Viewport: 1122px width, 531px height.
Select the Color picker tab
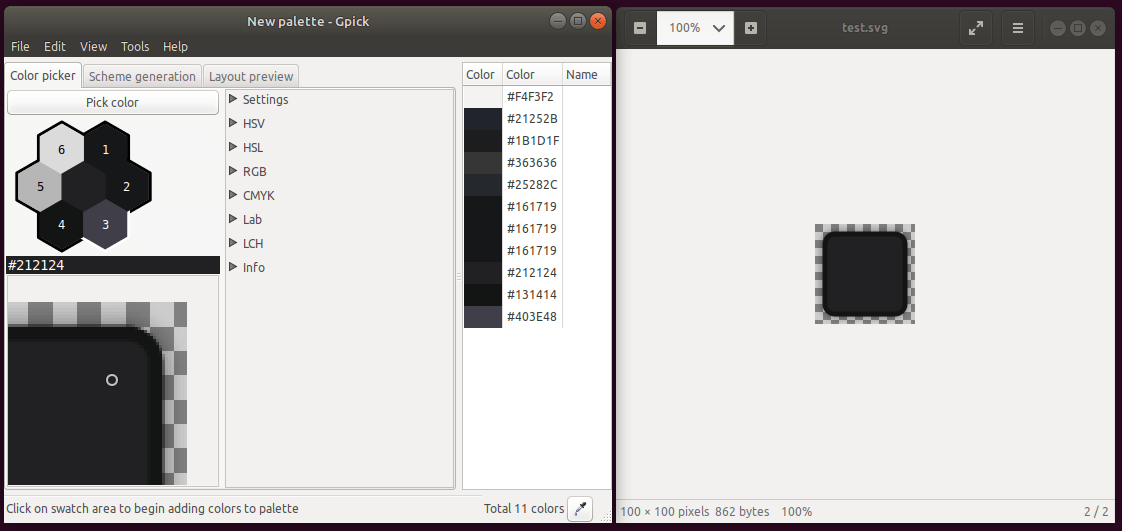click(x=43, y=76)
